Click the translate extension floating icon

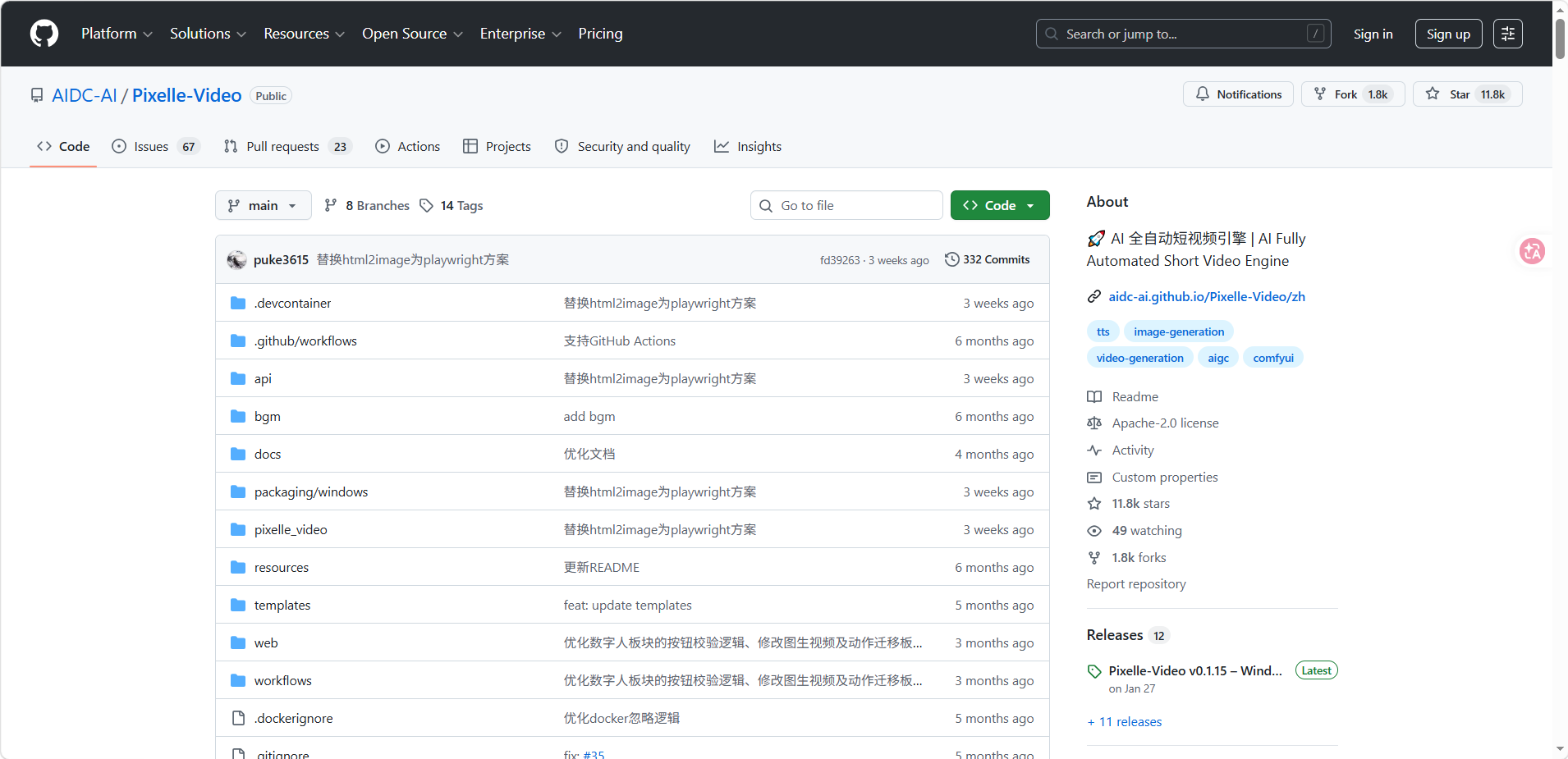[1532, 251]
